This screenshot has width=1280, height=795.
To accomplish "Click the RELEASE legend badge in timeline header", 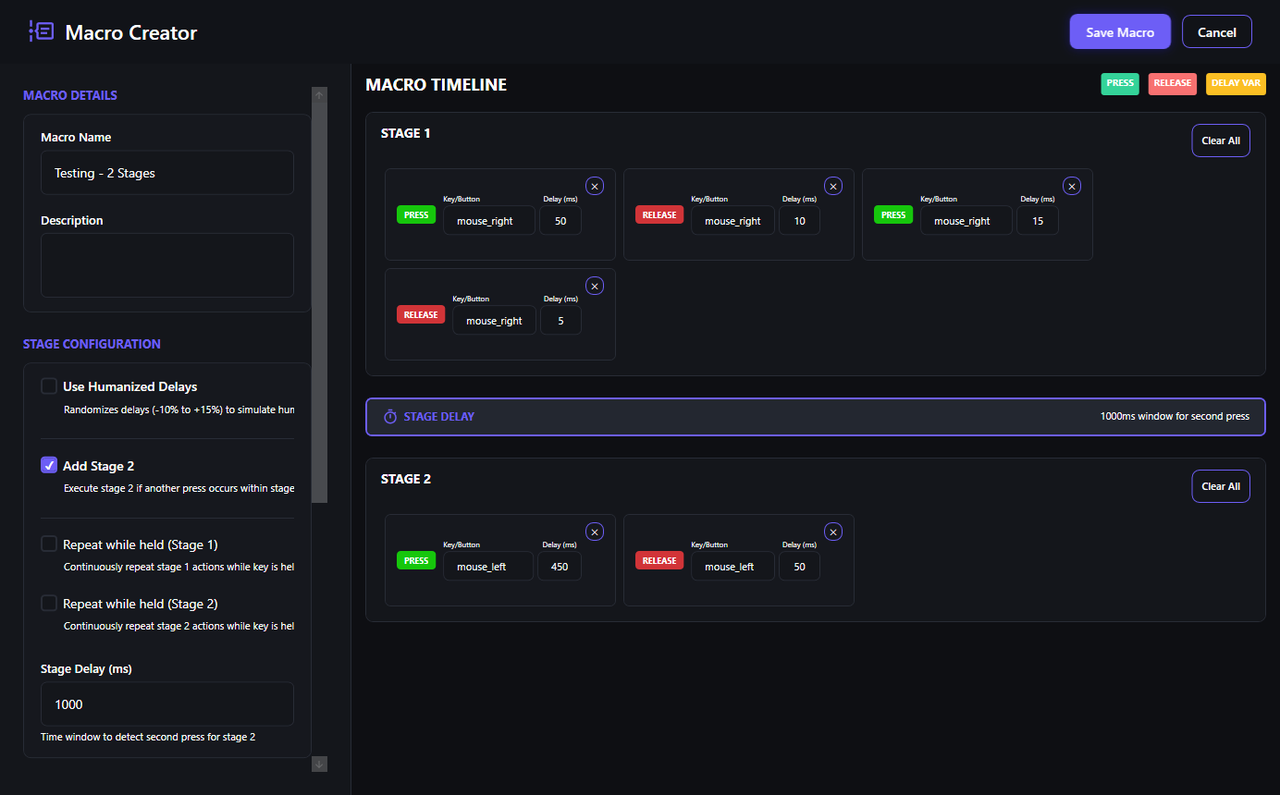I will (x=1172, y=84).
